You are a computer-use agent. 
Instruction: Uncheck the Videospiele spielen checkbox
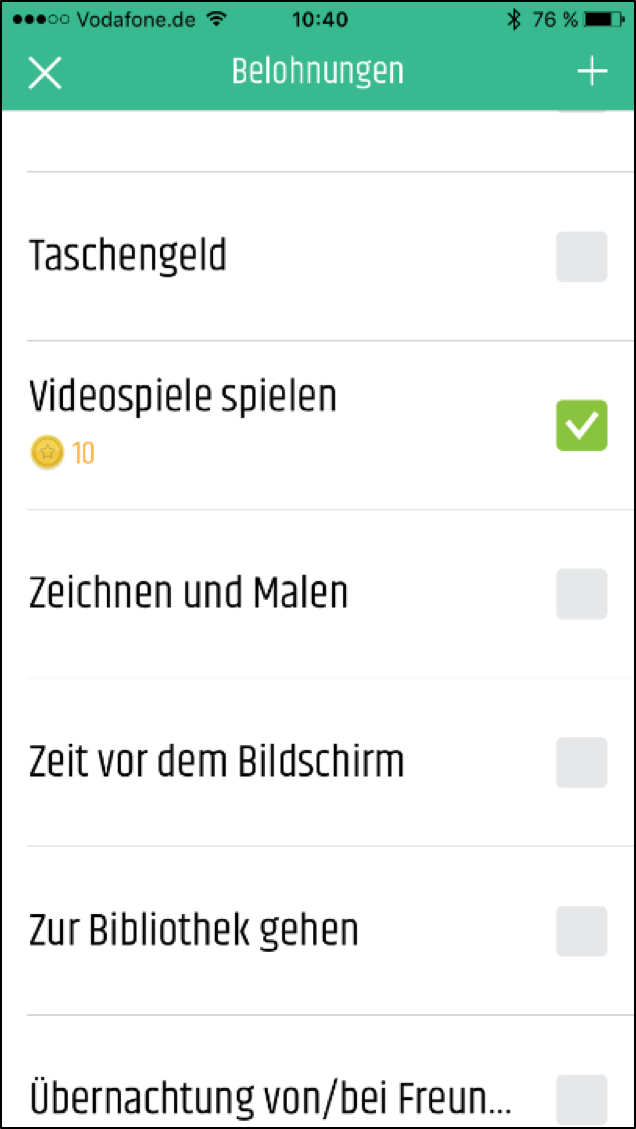click(x=581, y=425)
